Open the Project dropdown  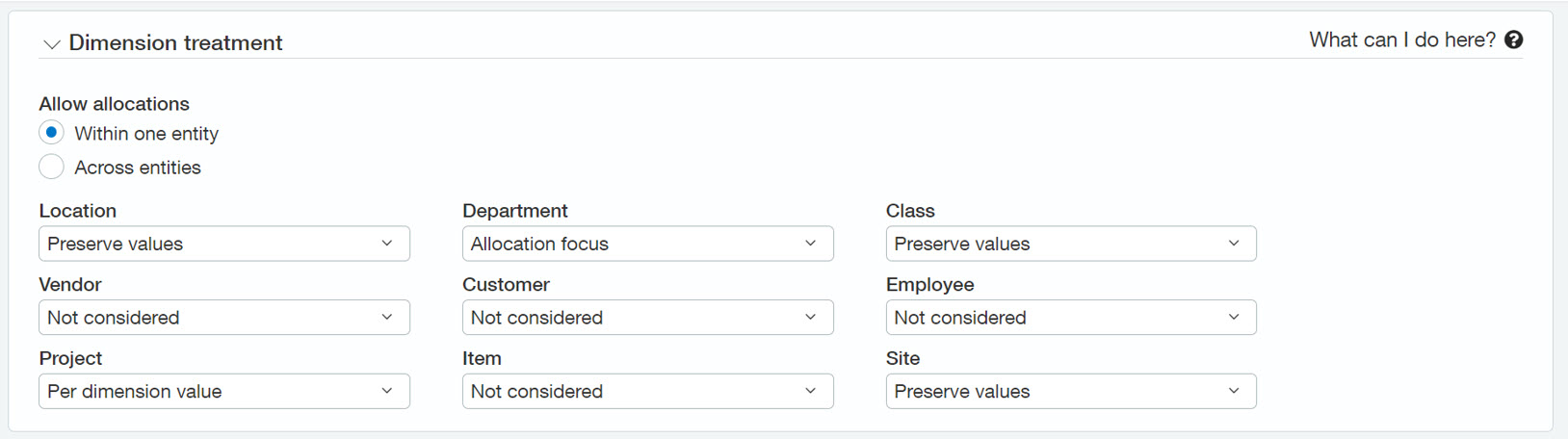[x=223, y=391]
